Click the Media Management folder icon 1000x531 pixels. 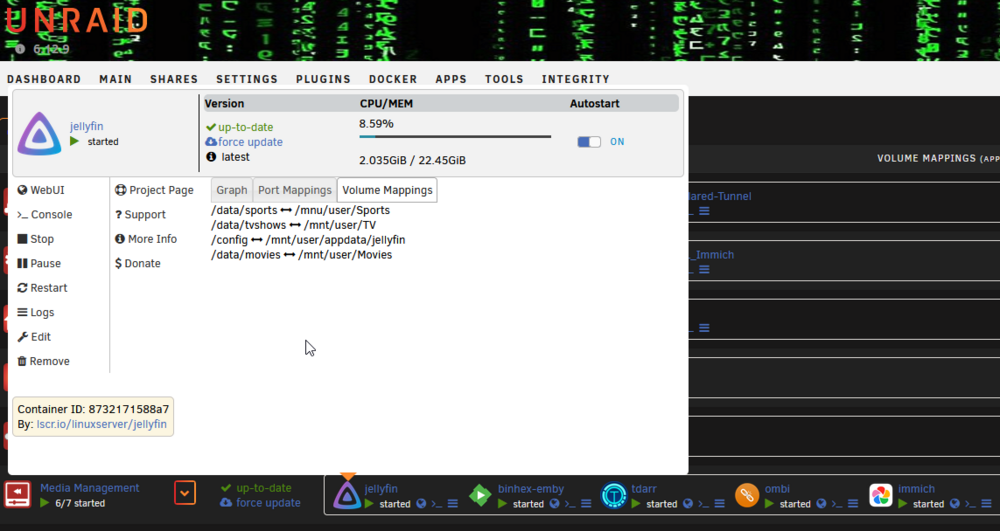18,495
